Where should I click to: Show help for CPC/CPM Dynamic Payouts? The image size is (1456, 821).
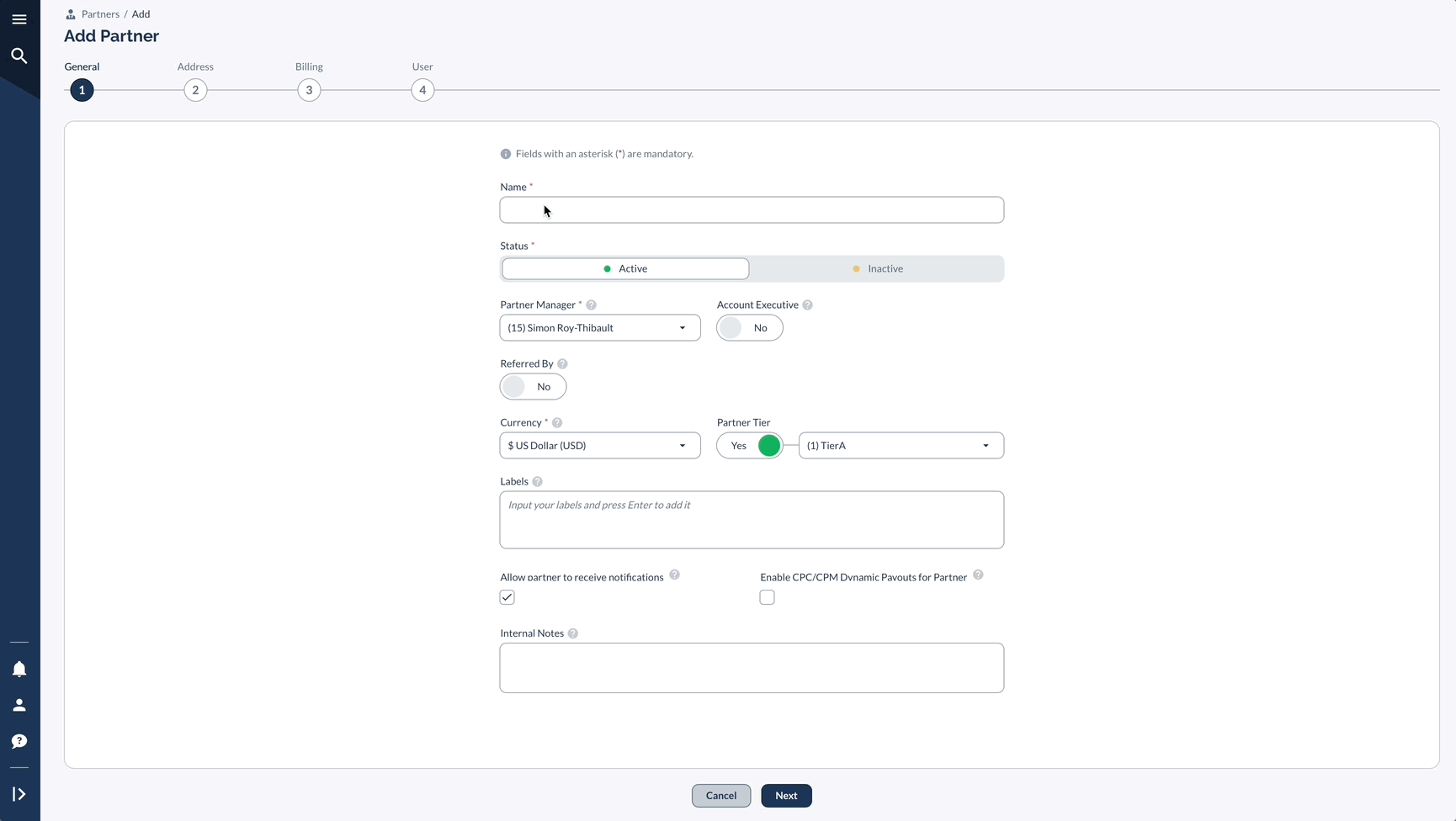(x=978, y=575)
